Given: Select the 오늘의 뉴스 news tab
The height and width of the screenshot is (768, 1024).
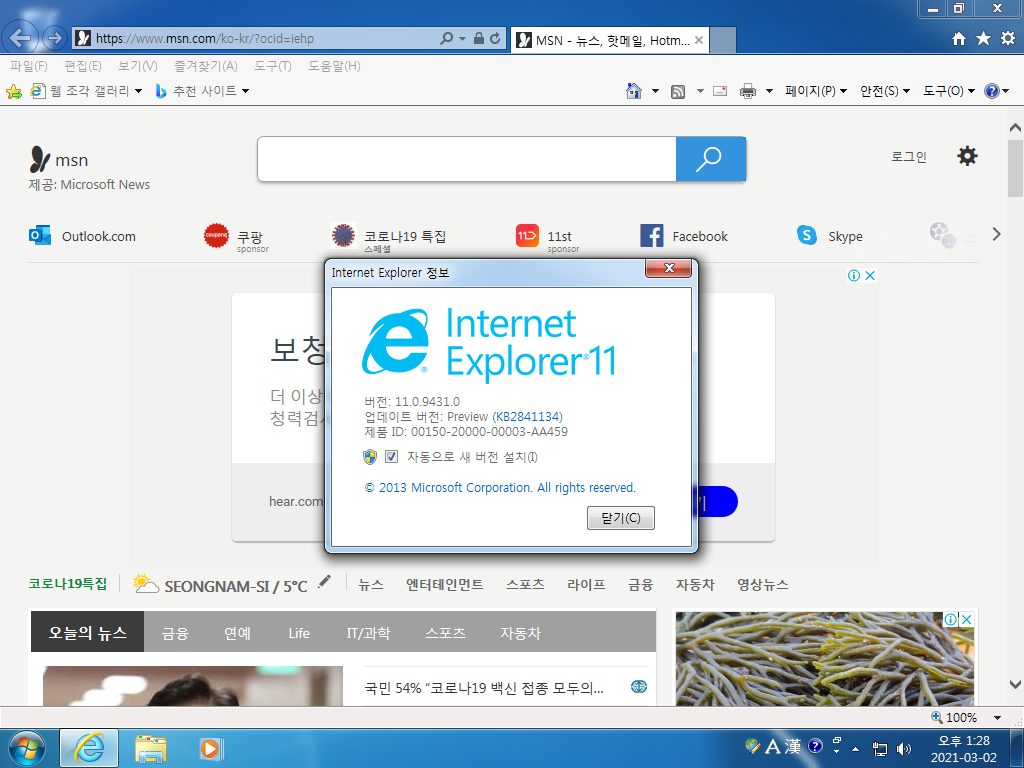Looking at the screenshot, I should point(88,632).
